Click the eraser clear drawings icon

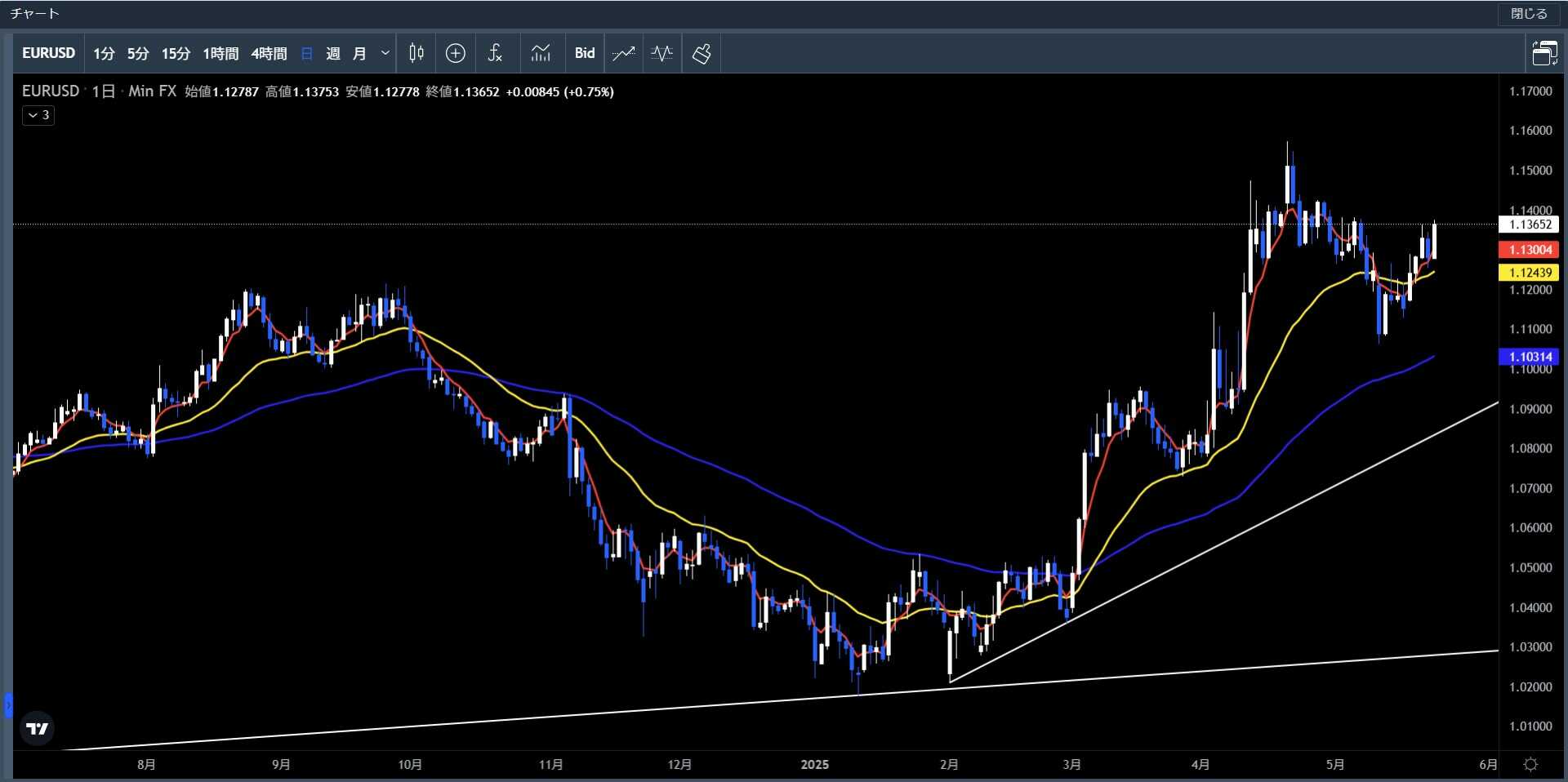coord(702,53)
